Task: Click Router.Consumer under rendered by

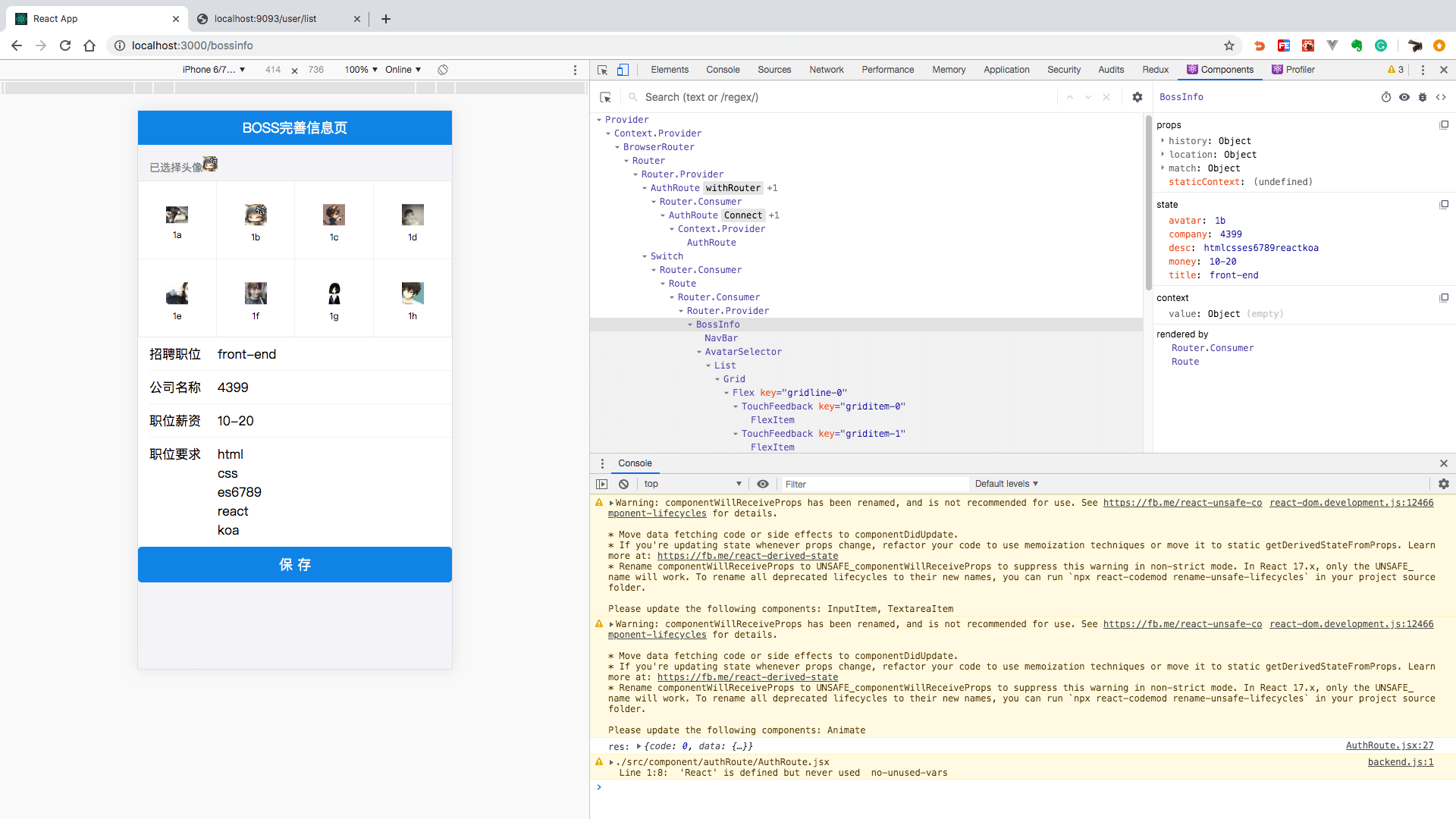Action: [x=1213, y=348]
